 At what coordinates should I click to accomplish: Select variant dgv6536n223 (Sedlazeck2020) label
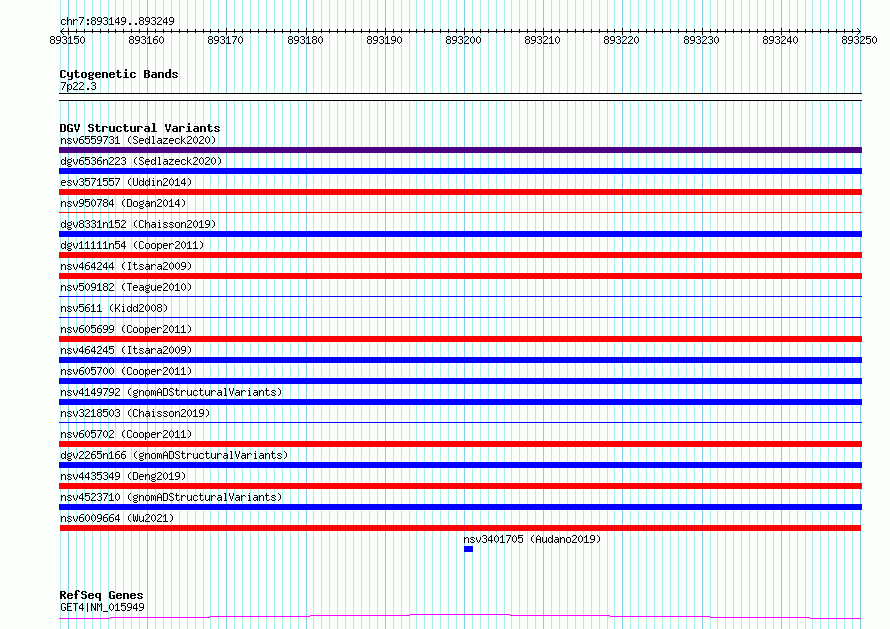[141, 161]
